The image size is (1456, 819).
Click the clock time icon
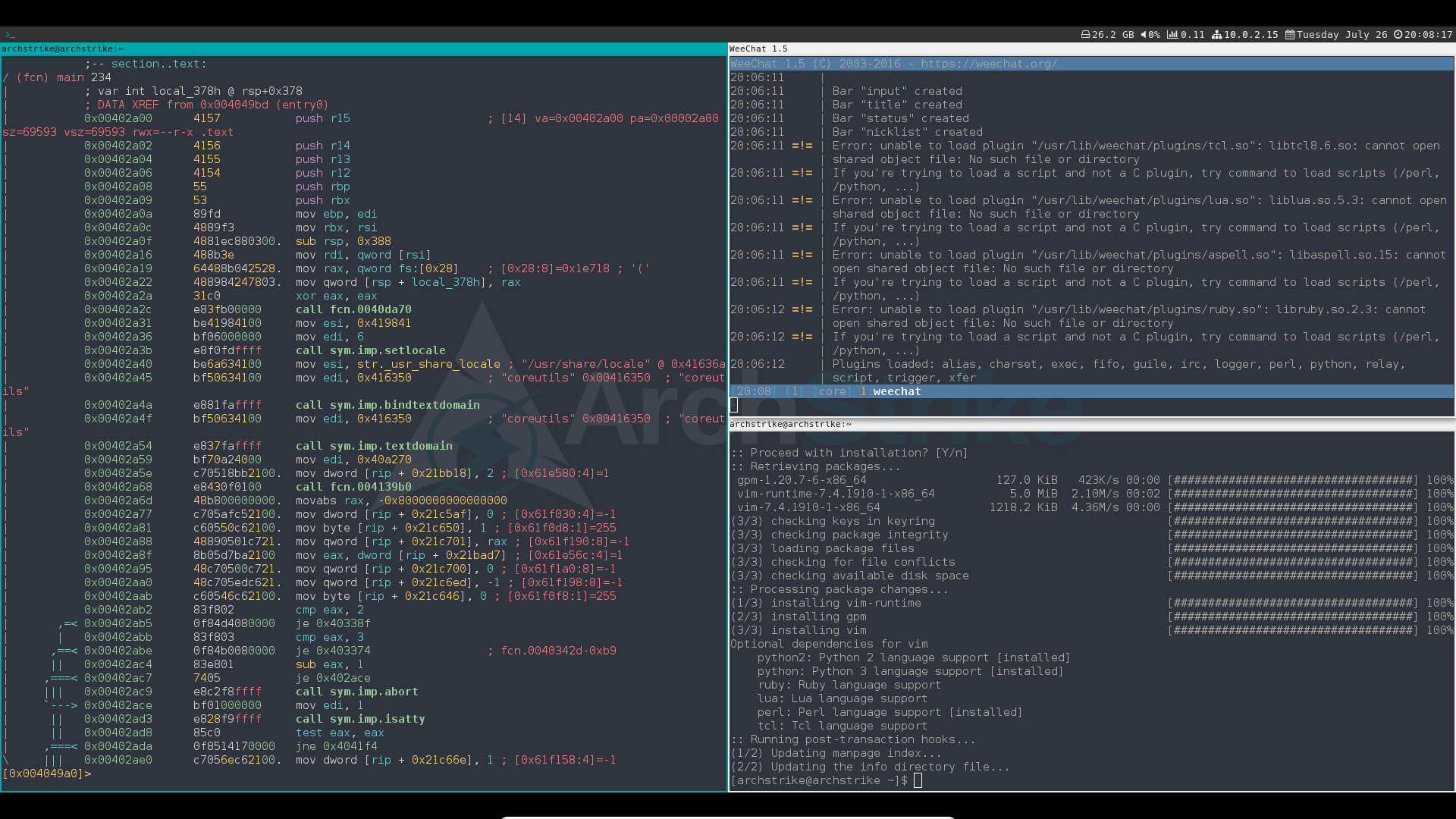click(1398, 35)
